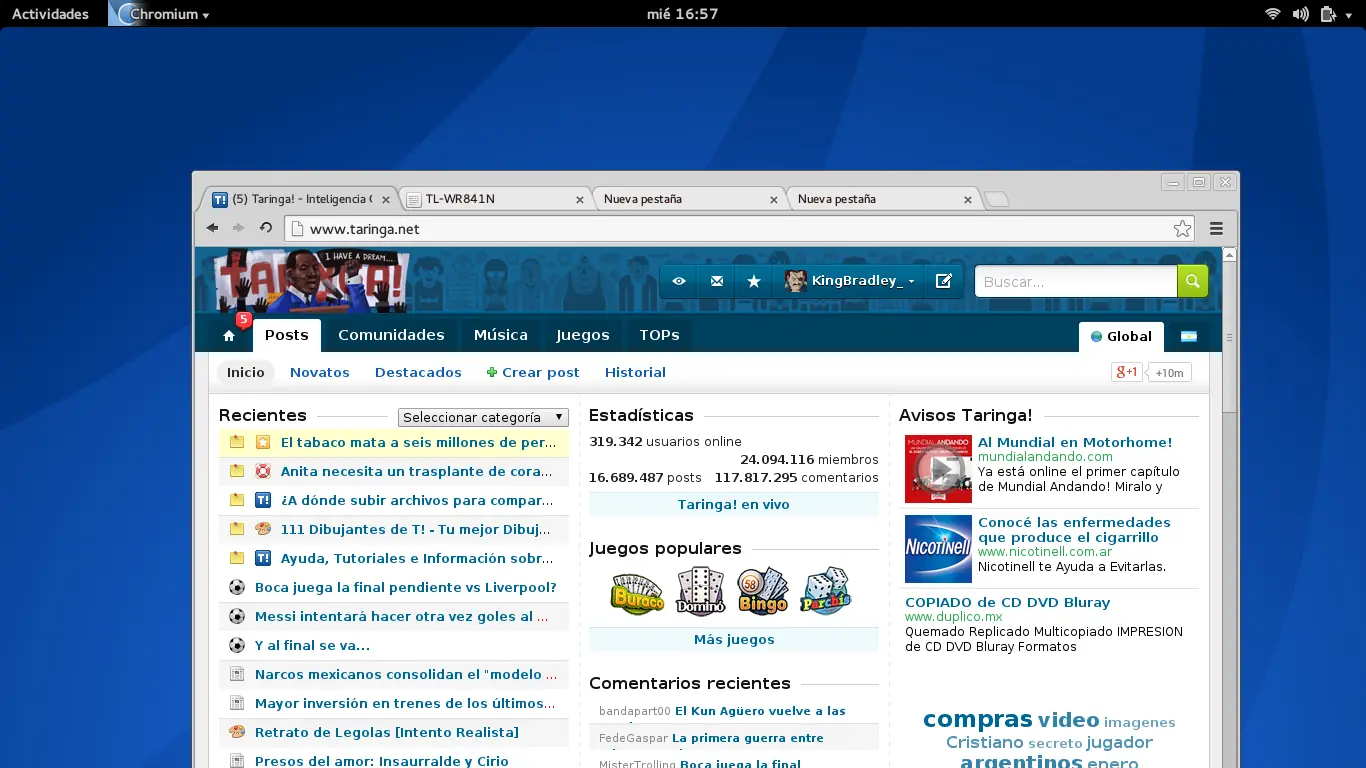Open 'COPIADO de CD DVD Bluray' ad

(1007, 602)
